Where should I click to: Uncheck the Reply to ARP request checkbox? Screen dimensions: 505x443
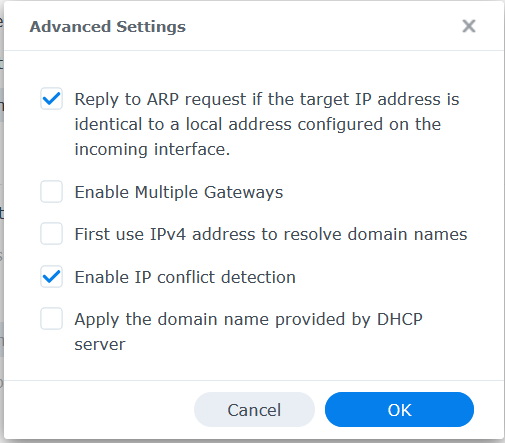pos(51,99)
